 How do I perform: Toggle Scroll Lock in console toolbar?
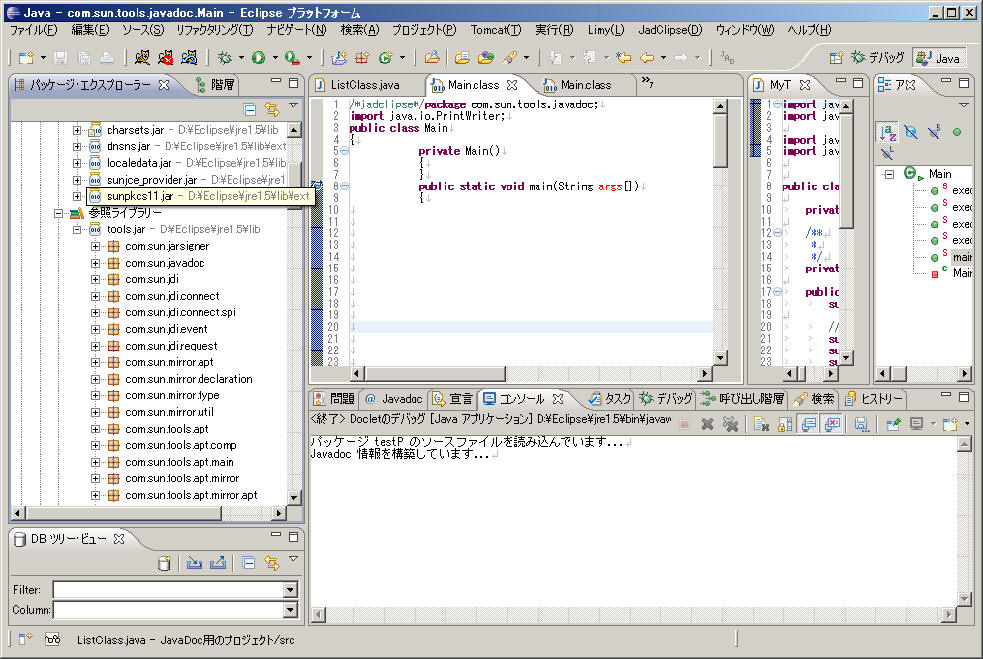[784, 424]
